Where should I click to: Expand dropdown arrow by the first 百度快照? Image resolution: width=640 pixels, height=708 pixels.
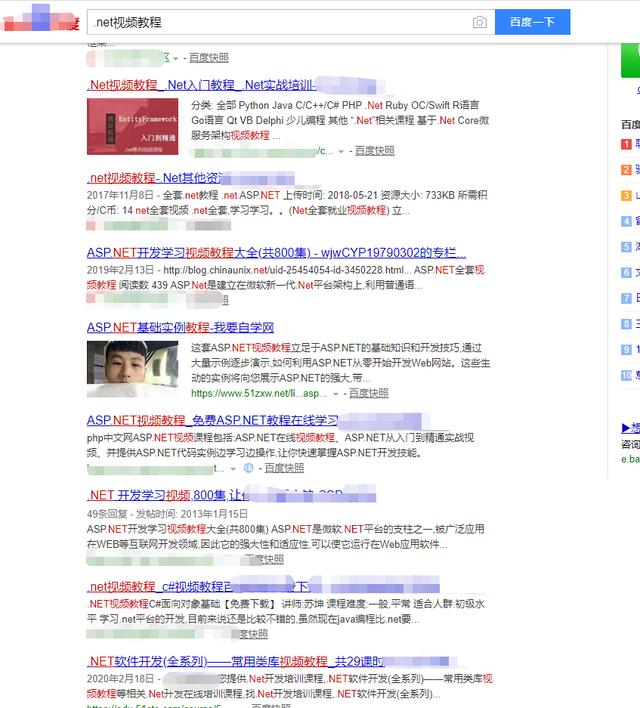(x=176, y=58)
